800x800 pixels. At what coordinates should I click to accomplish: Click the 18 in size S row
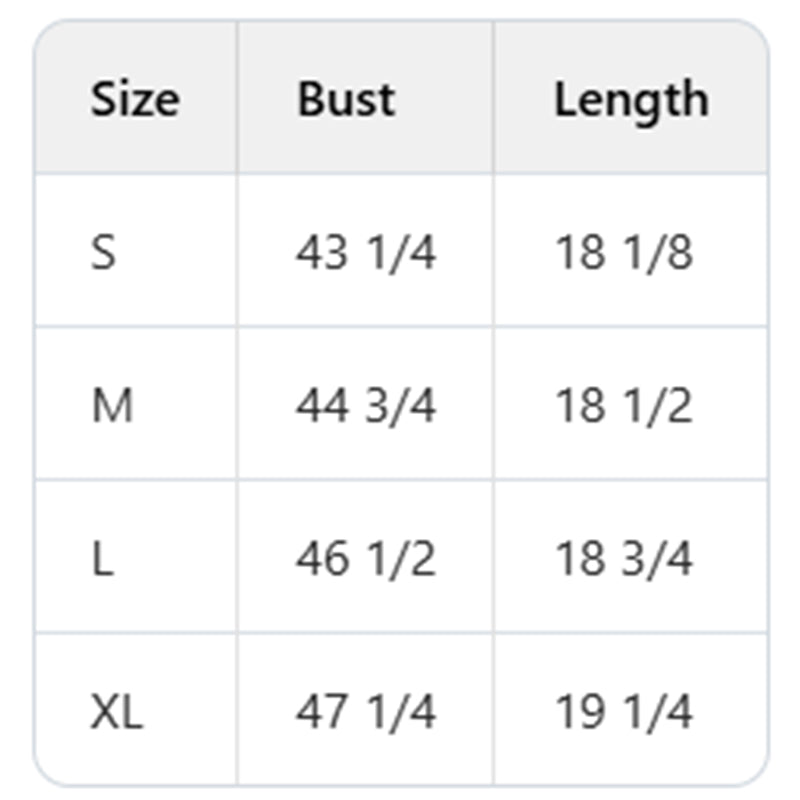coord(580,253)
